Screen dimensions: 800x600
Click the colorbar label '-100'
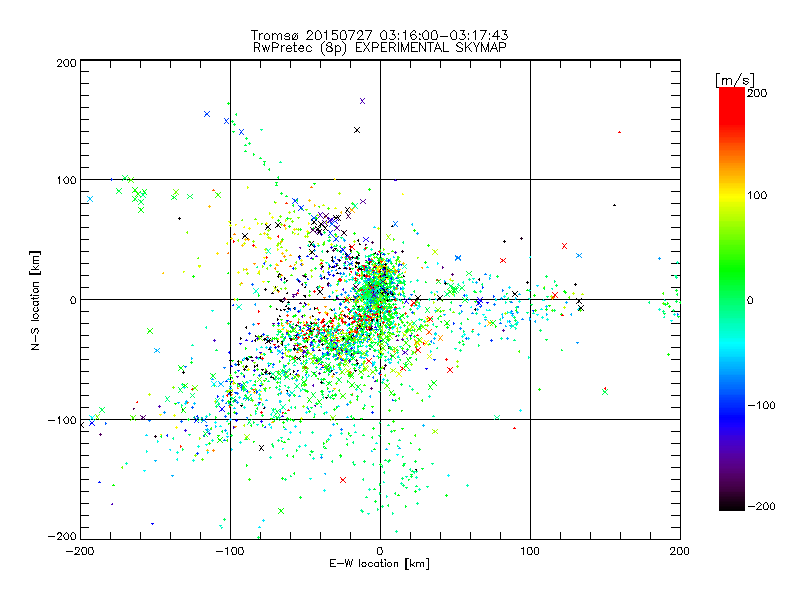coord(761,405)
